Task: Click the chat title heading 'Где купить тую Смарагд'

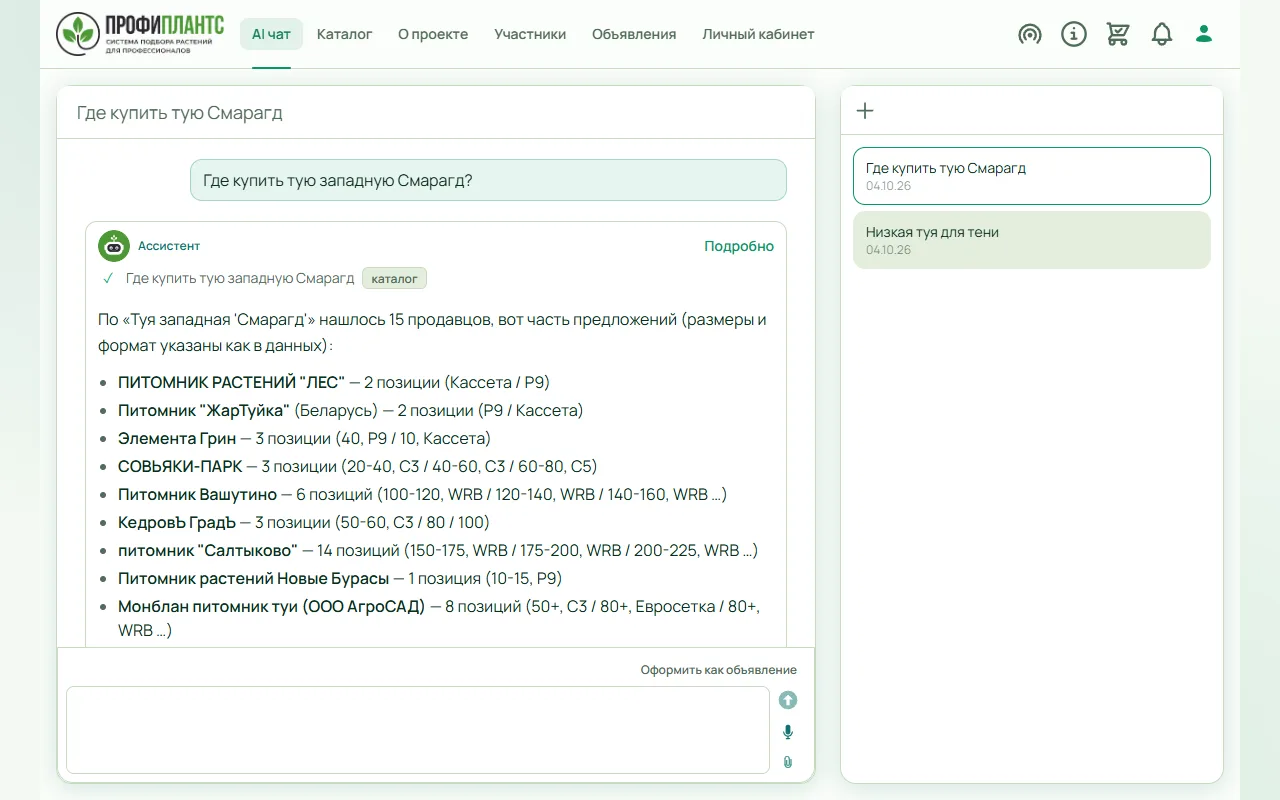Action: [180, 113]
